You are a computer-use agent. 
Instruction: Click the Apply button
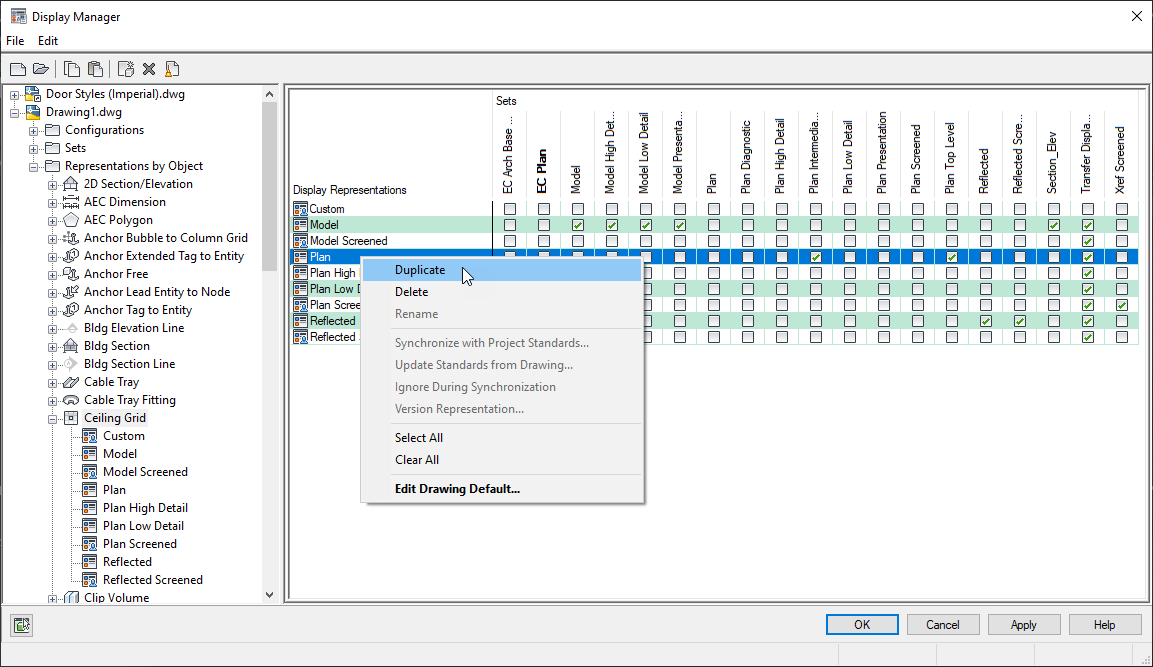click(1024, 624)
